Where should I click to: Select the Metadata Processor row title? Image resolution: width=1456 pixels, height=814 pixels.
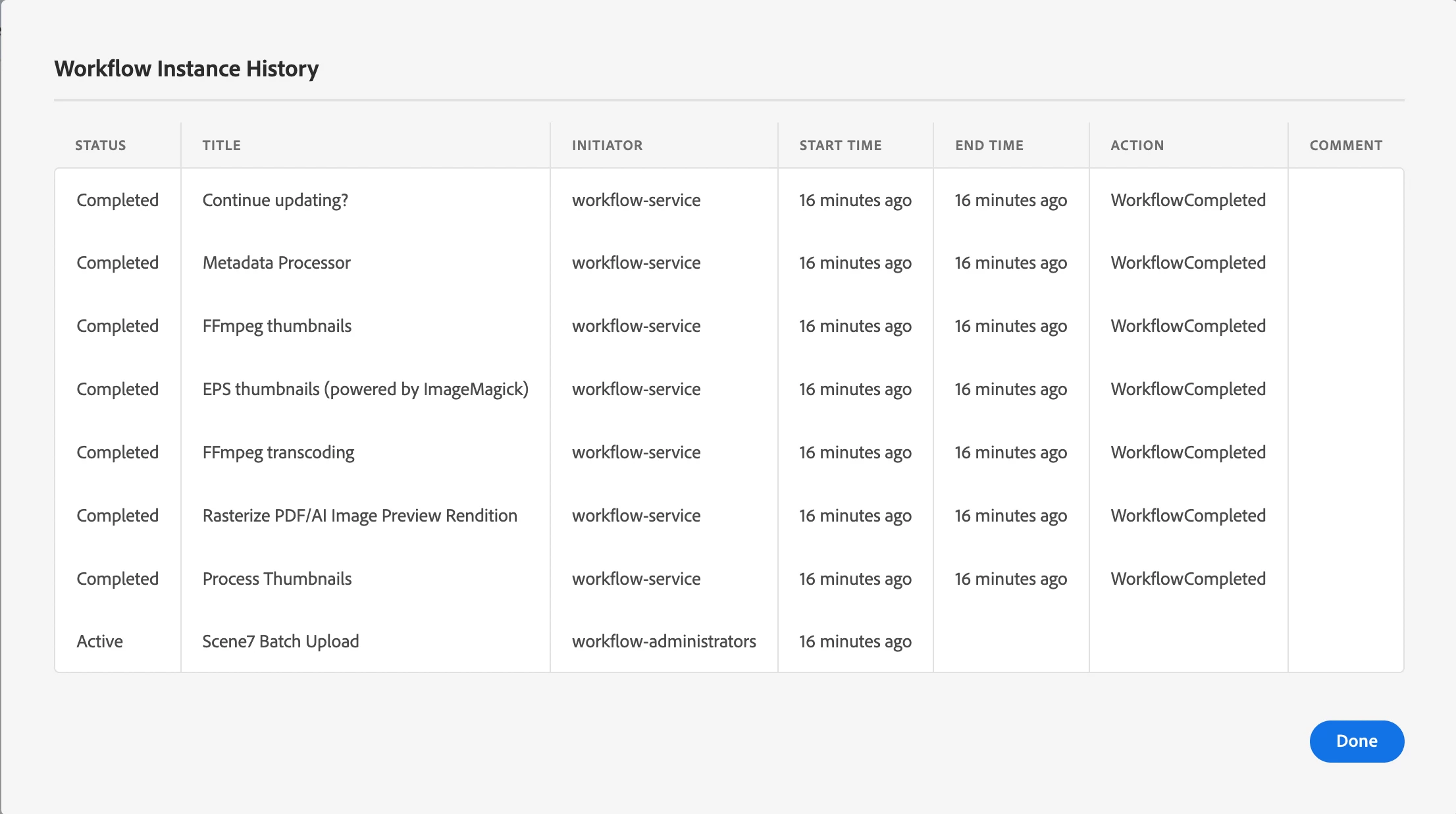[276, 263]
